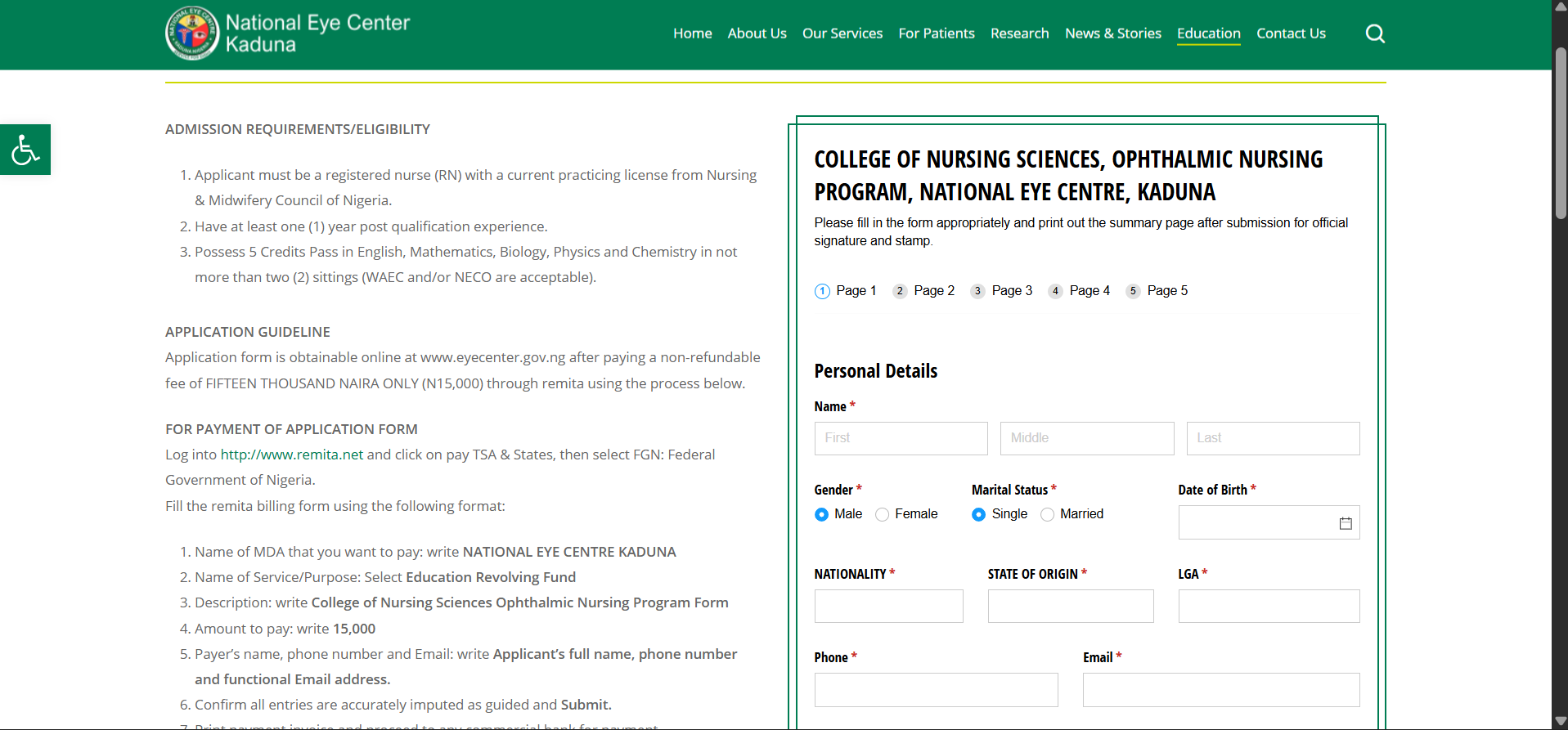Open the accessibility wheelchair tool
The width and height of the screenshot is (1568, 730).
point(25,150)
